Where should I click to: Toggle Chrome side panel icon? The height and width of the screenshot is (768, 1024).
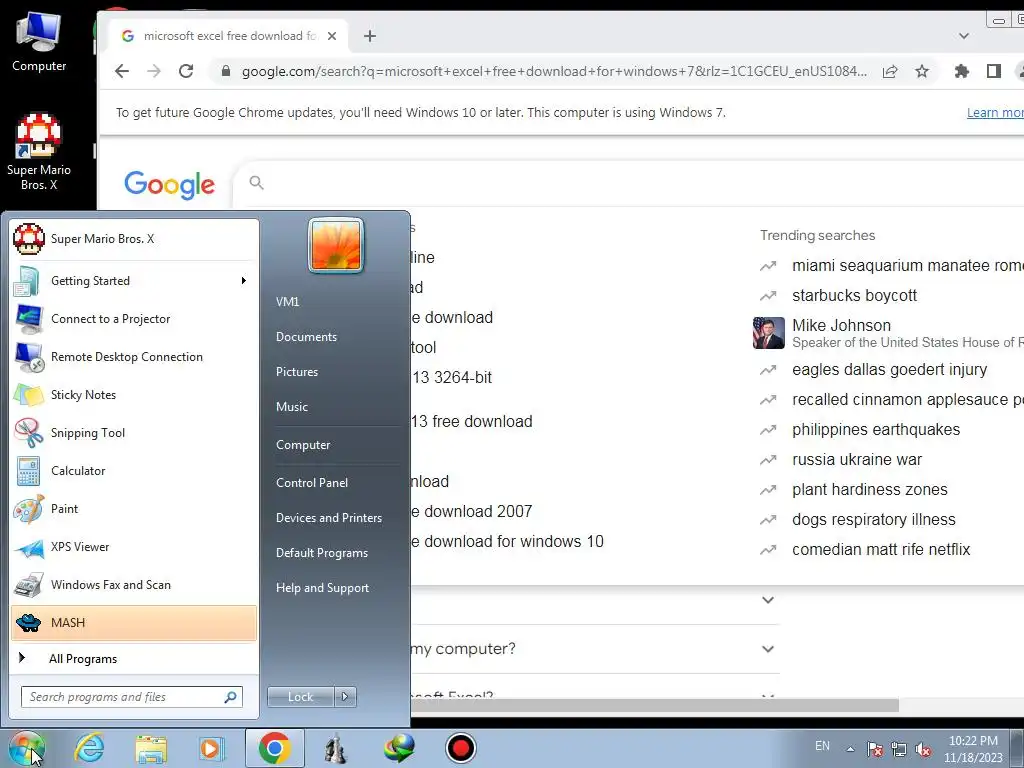point(993,71)
